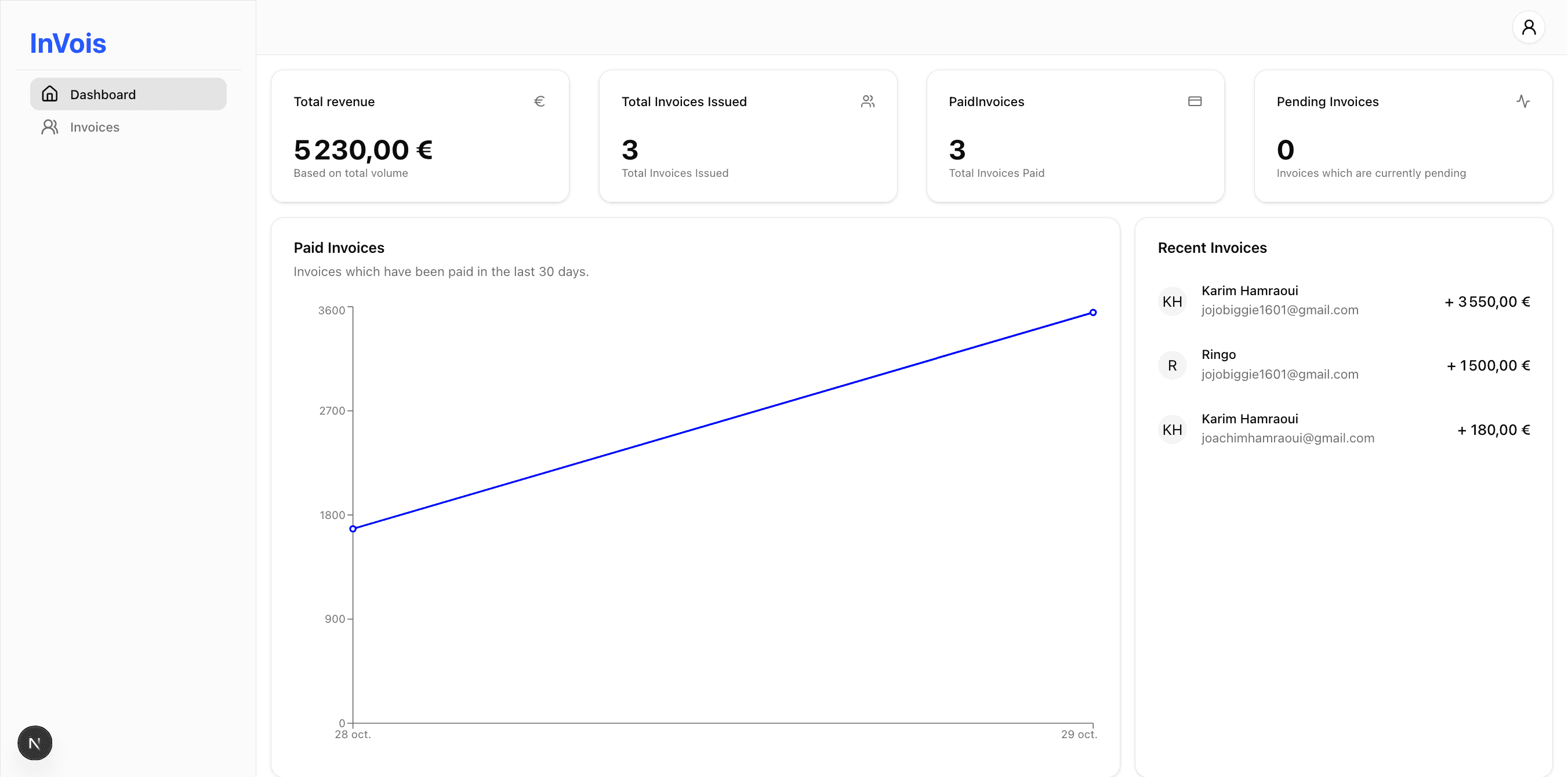Select the 28 oct. chart data point
The image size is (1568, 777).
[353, 529]
